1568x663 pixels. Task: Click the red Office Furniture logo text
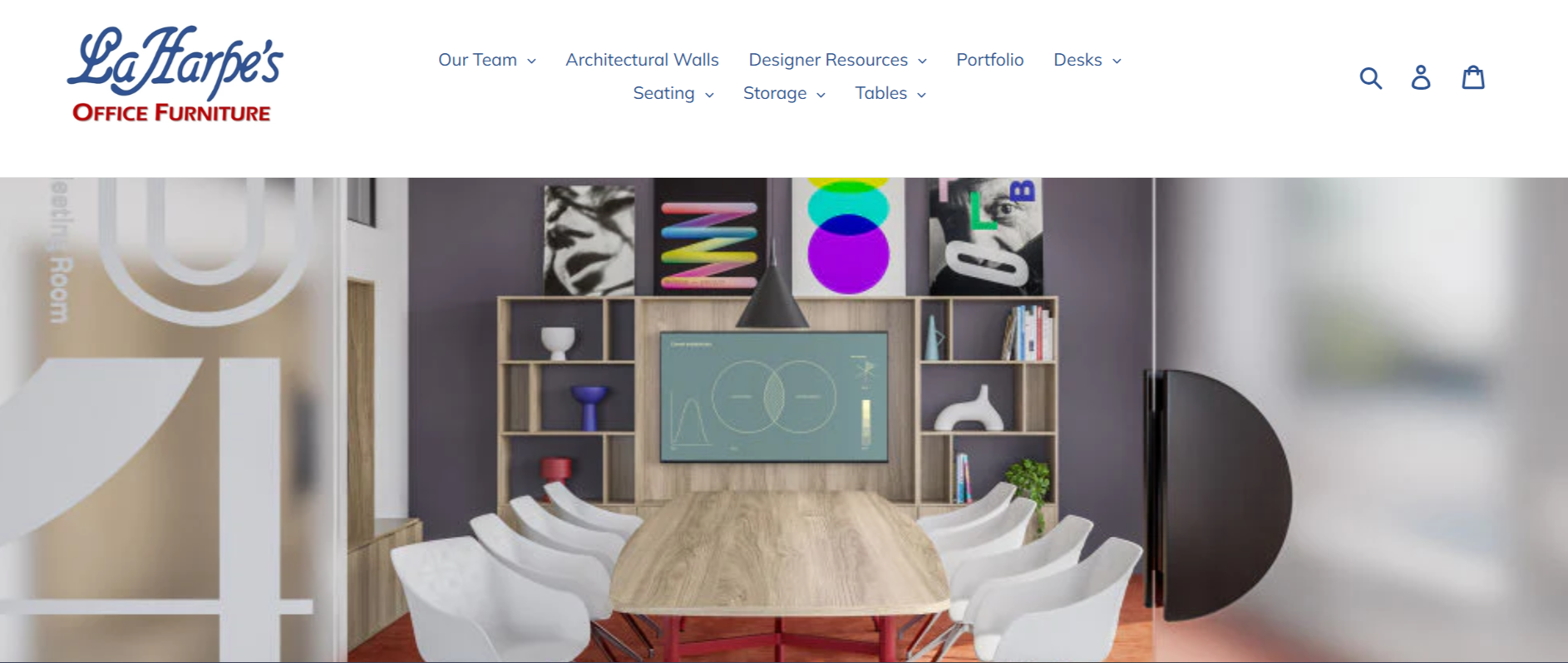[x=171, y=112]
